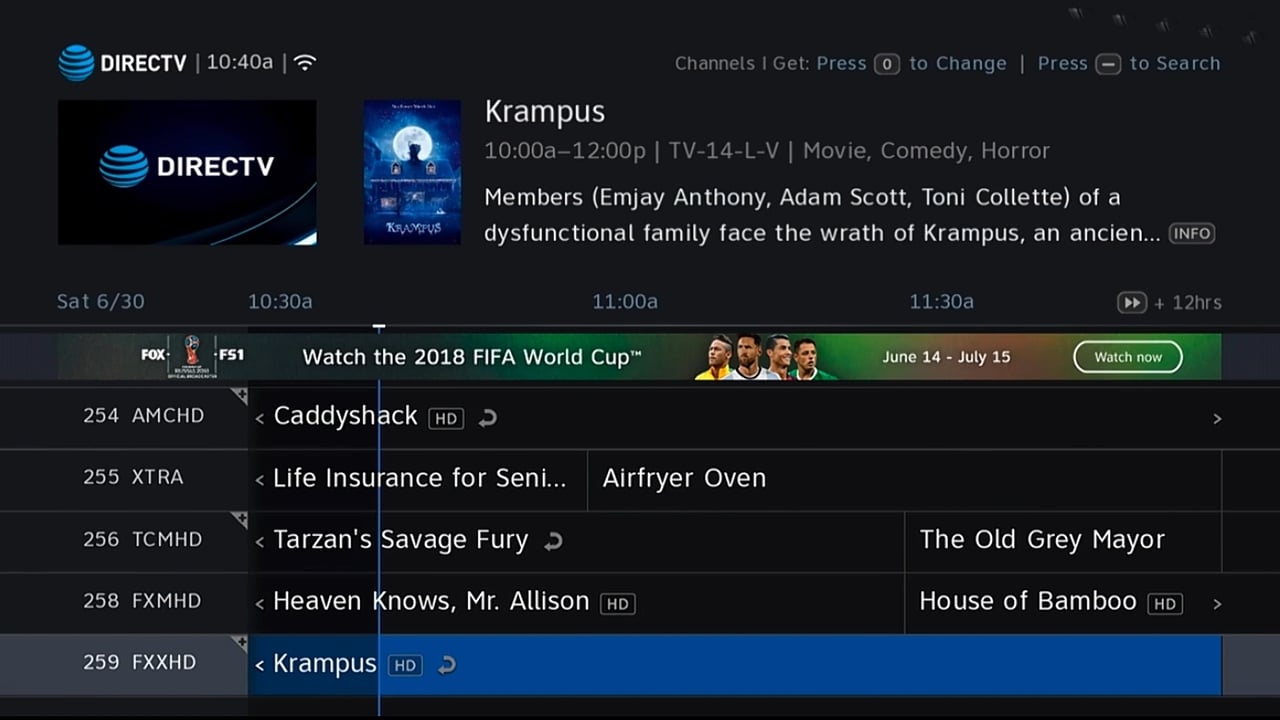Click the 10:30a time header
1280x720 pixels.
click(280, 302)
